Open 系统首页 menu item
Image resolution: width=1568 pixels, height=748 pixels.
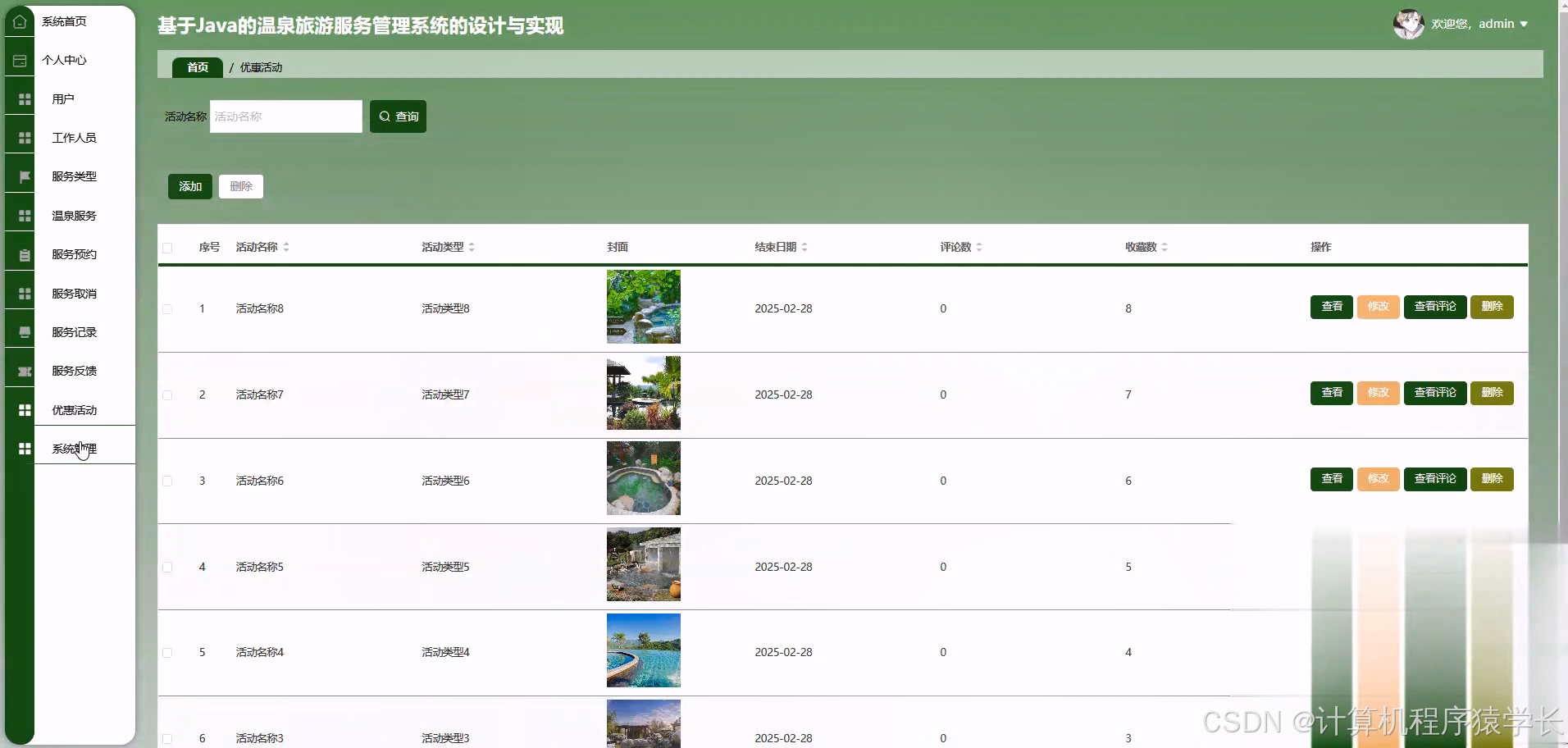point(64,21)
